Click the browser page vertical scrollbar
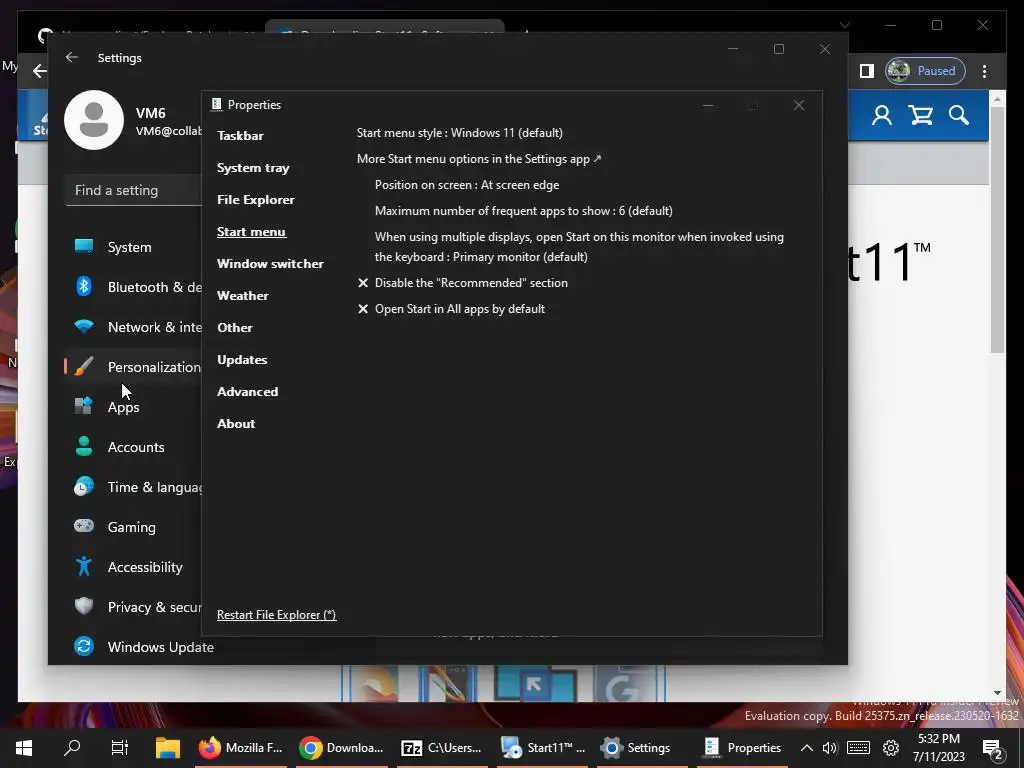Image resolution: width=1024 pixels, height=768 pixels. pyautogui.click(x=997, y=229)
